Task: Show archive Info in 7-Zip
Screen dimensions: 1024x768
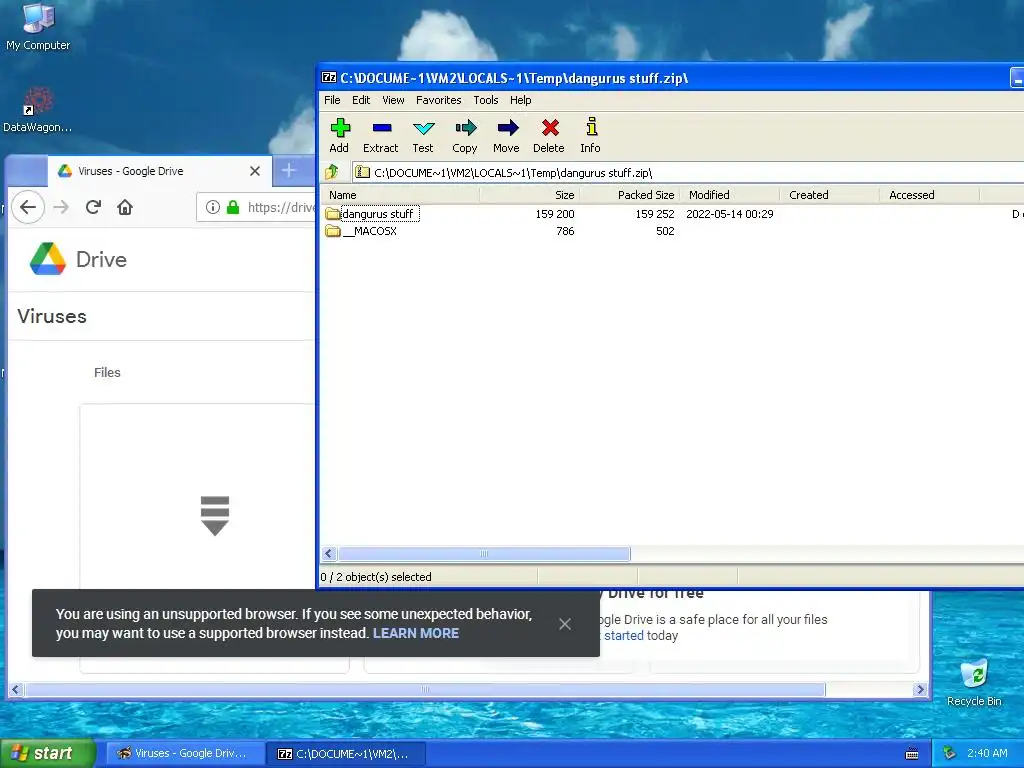Action: (590, 136)
